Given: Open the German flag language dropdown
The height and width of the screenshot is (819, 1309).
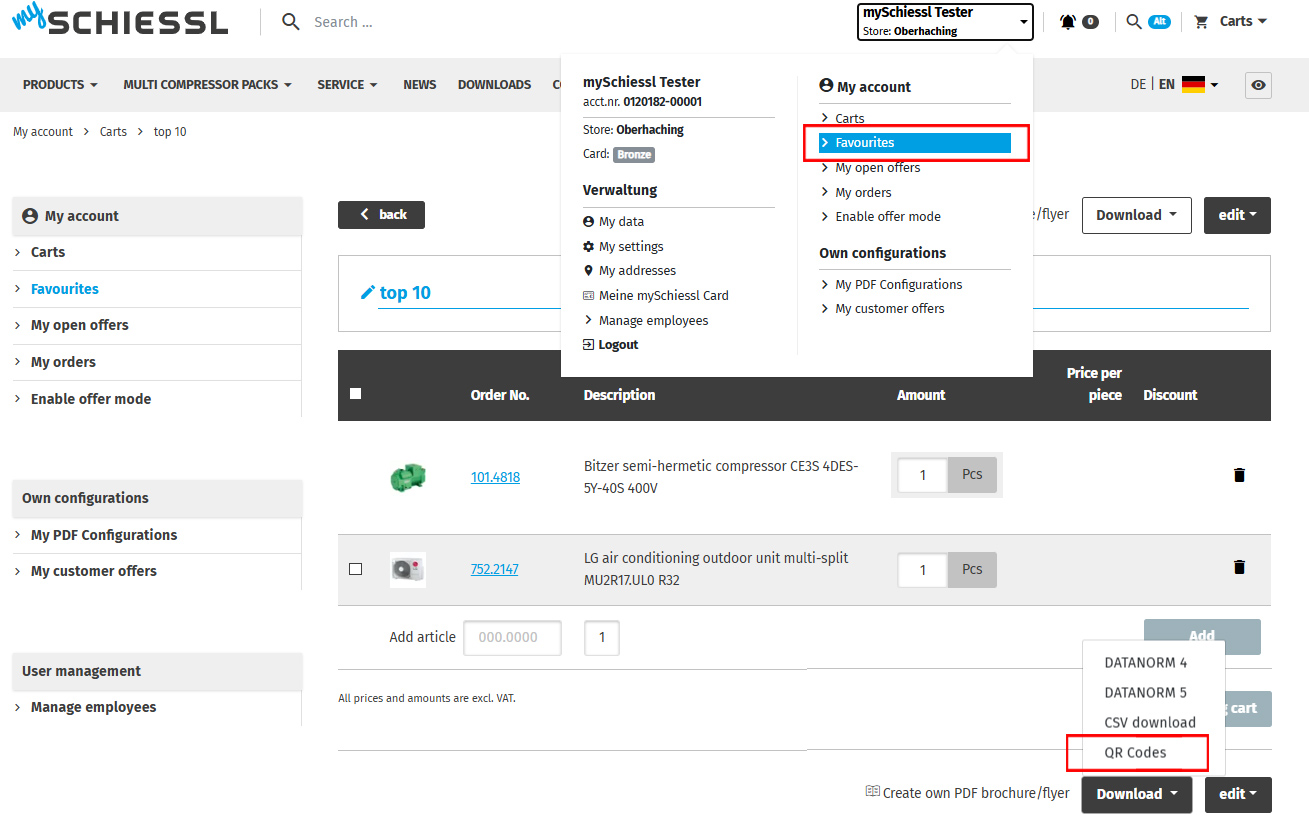Looking at the screenshot, I should 1199,85.
